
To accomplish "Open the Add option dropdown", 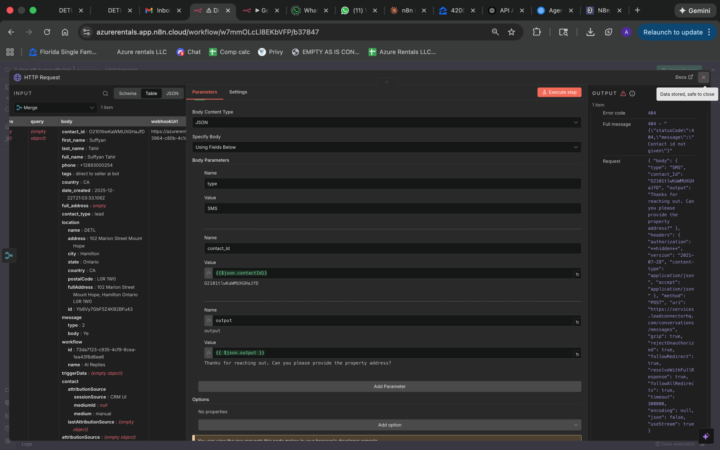I will click(389, 425).
